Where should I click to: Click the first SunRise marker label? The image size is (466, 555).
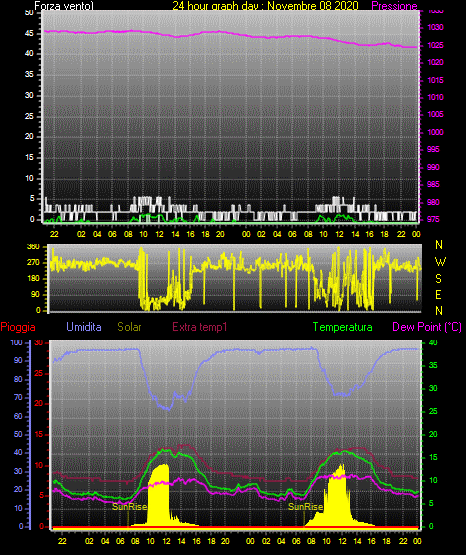pos(129,507)
